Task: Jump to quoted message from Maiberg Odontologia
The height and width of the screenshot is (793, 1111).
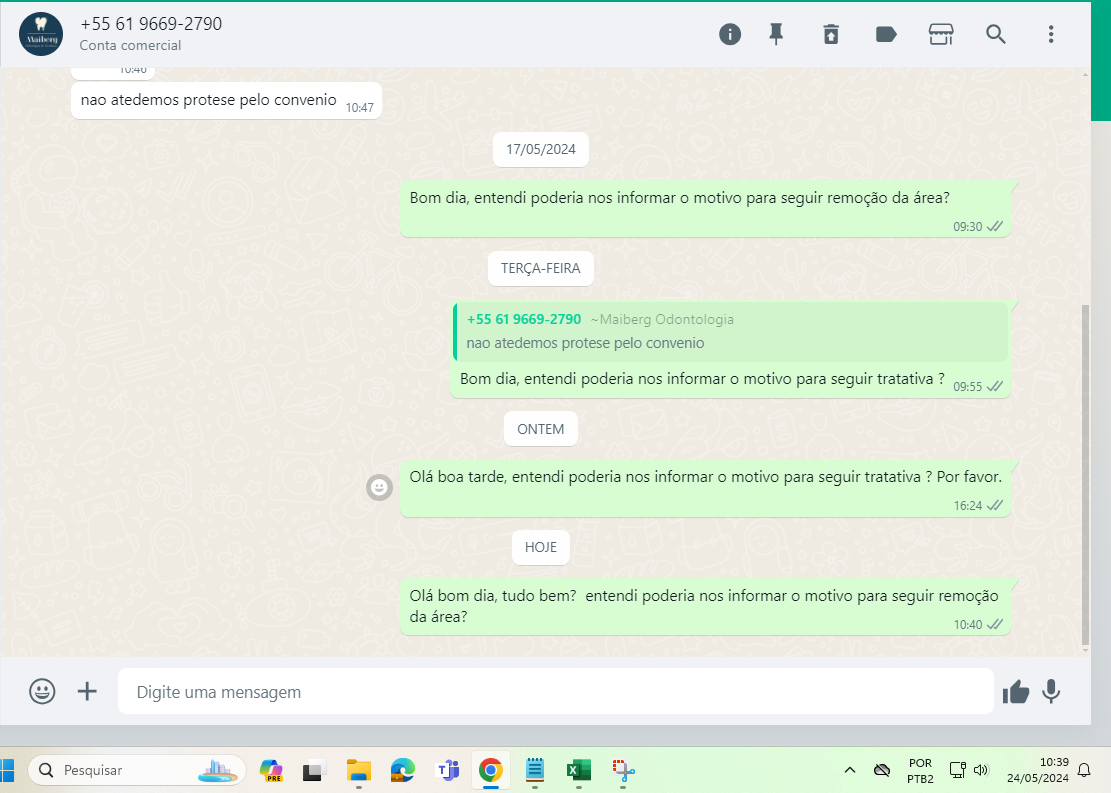Action: pos(730,331)
